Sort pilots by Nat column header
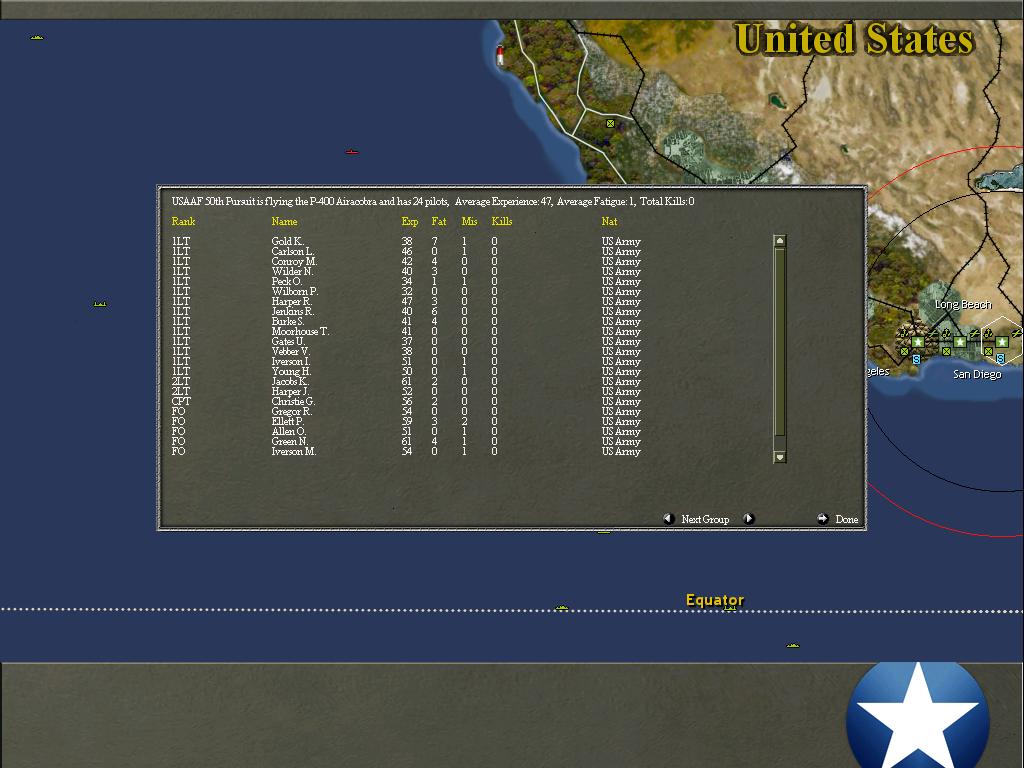Image resolution: width=1024 pixels, height=768 pixels. (x=609, y=221)
